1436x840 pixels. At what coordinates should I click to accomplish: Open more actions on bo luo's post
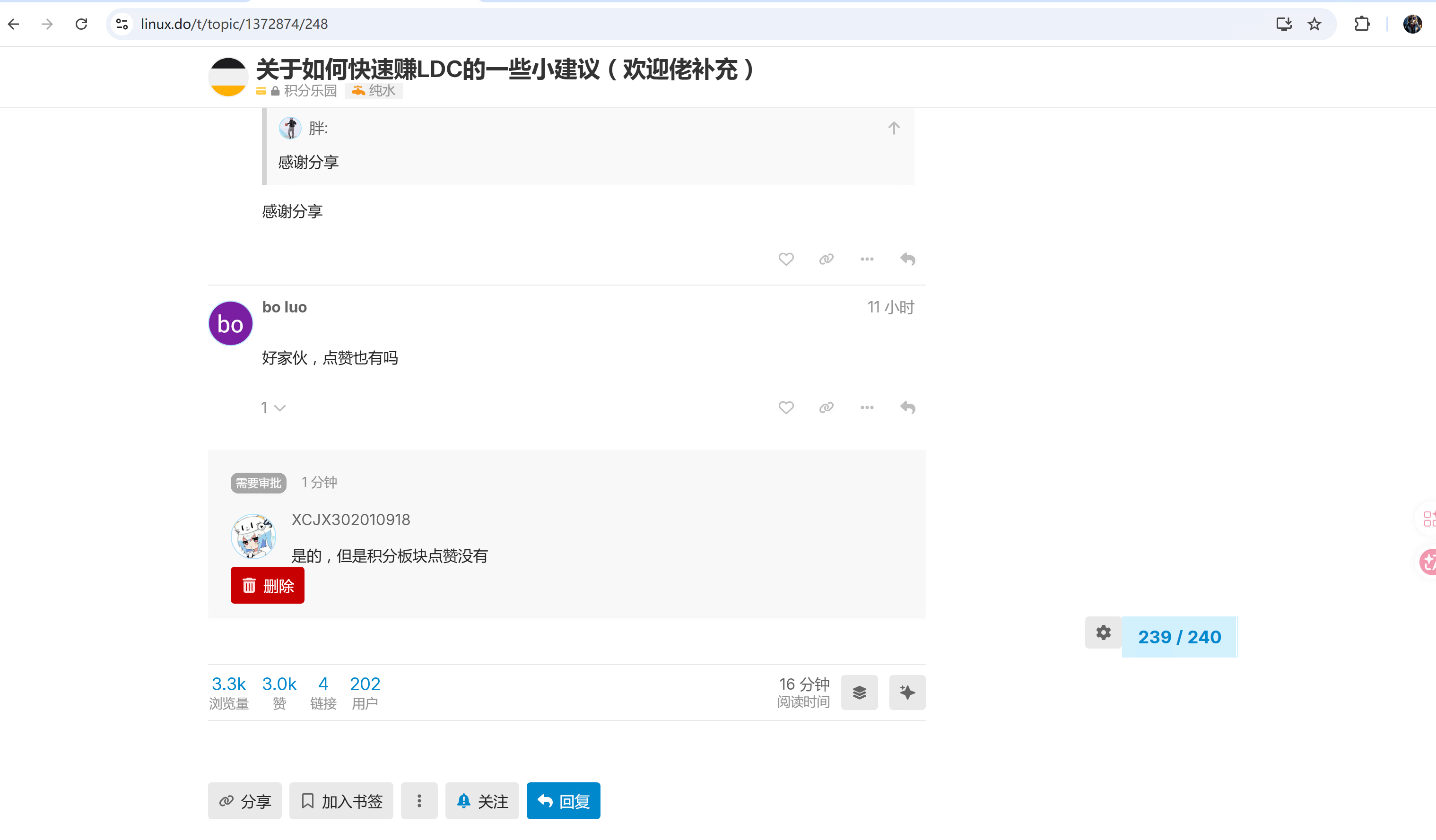click(x=867, y=407)
